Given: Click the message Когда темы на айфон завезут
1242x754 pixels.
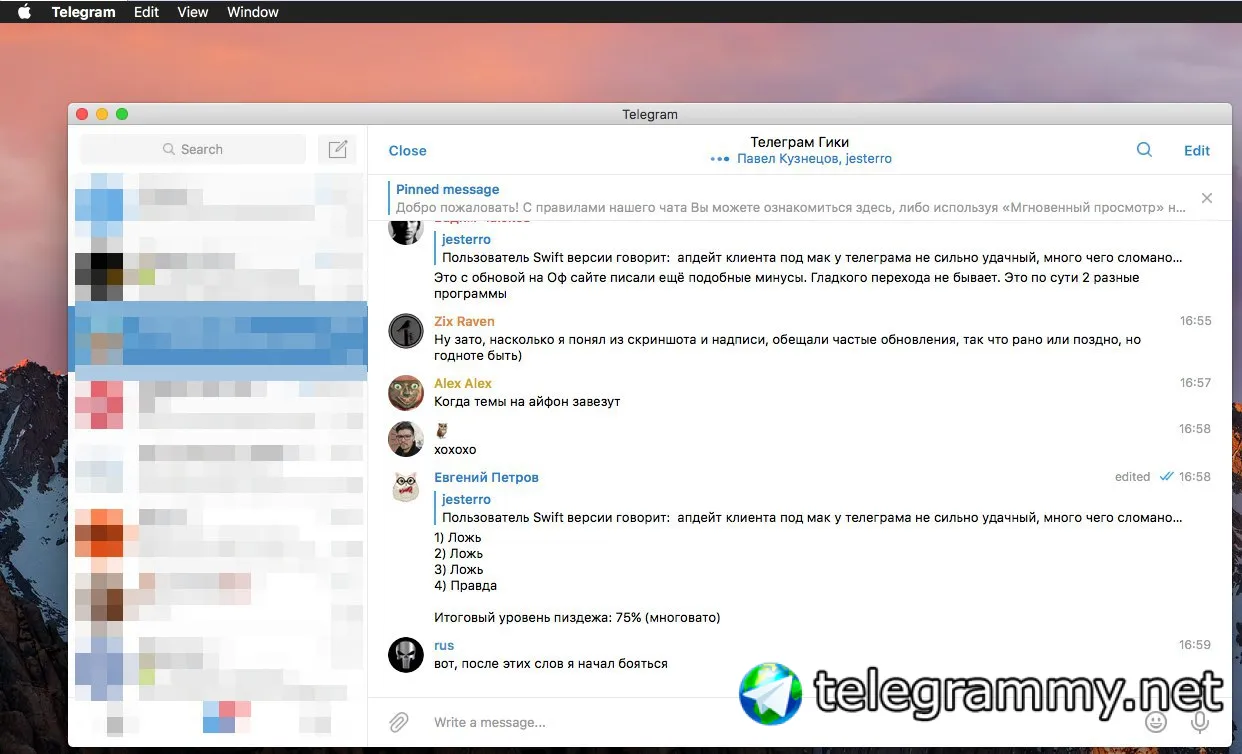Looking at the screenshot, I should click(x=527, y=401).
